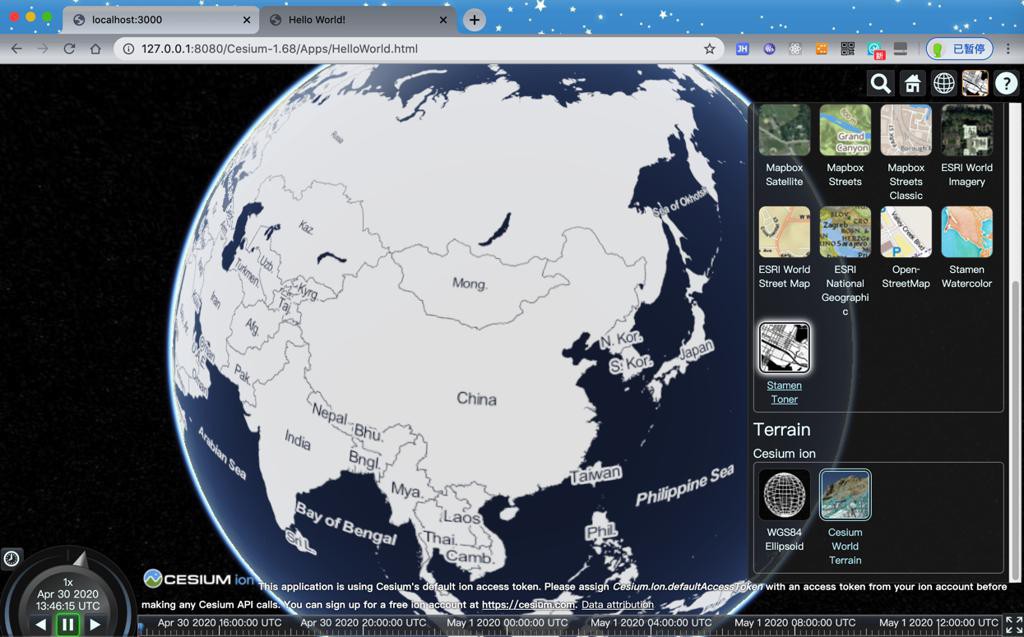1024x637 pixels.
Task: Click the China label on the globe
Action: pos(477,399)
